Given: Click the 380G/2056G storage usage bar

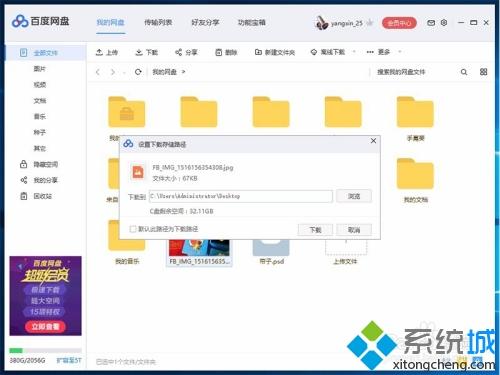Looking at the screenshot, I should click(45, 350).
